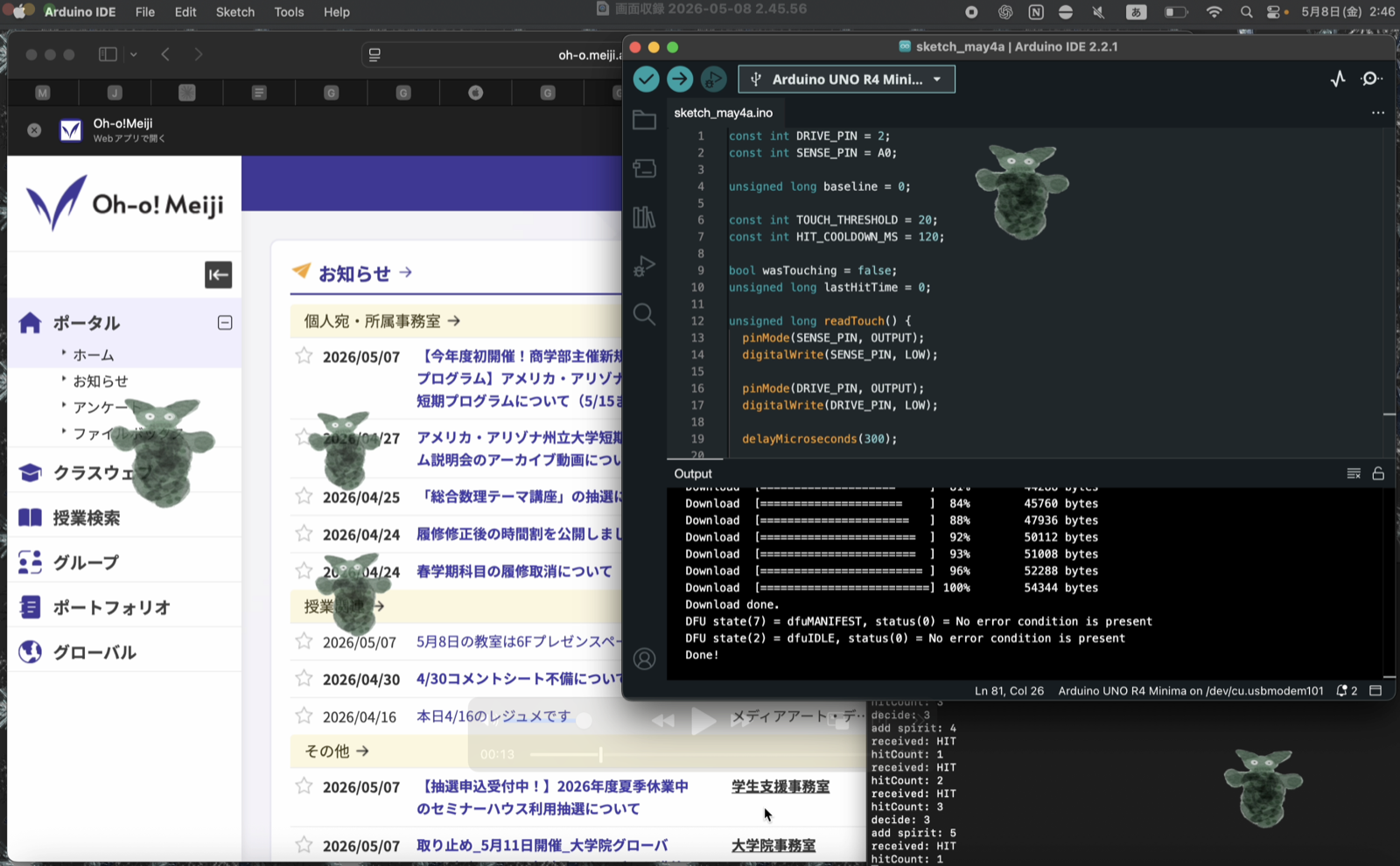Open the Spotlight search icon in menu bar
This screenshot has width=1400, height=866.
click(1246, 11)
